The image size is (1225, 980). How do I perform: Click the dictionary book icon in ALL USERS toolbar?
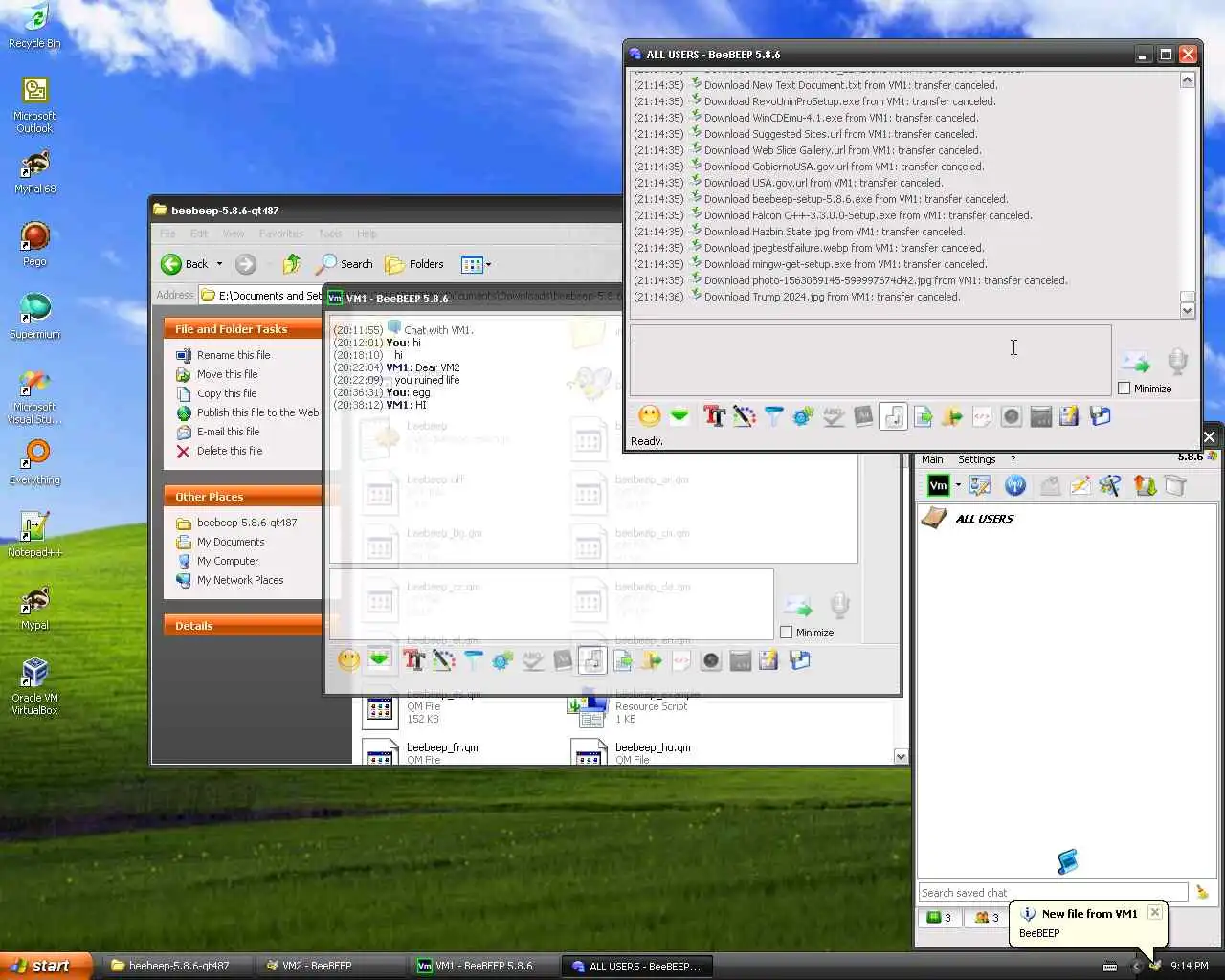point(863,416)
